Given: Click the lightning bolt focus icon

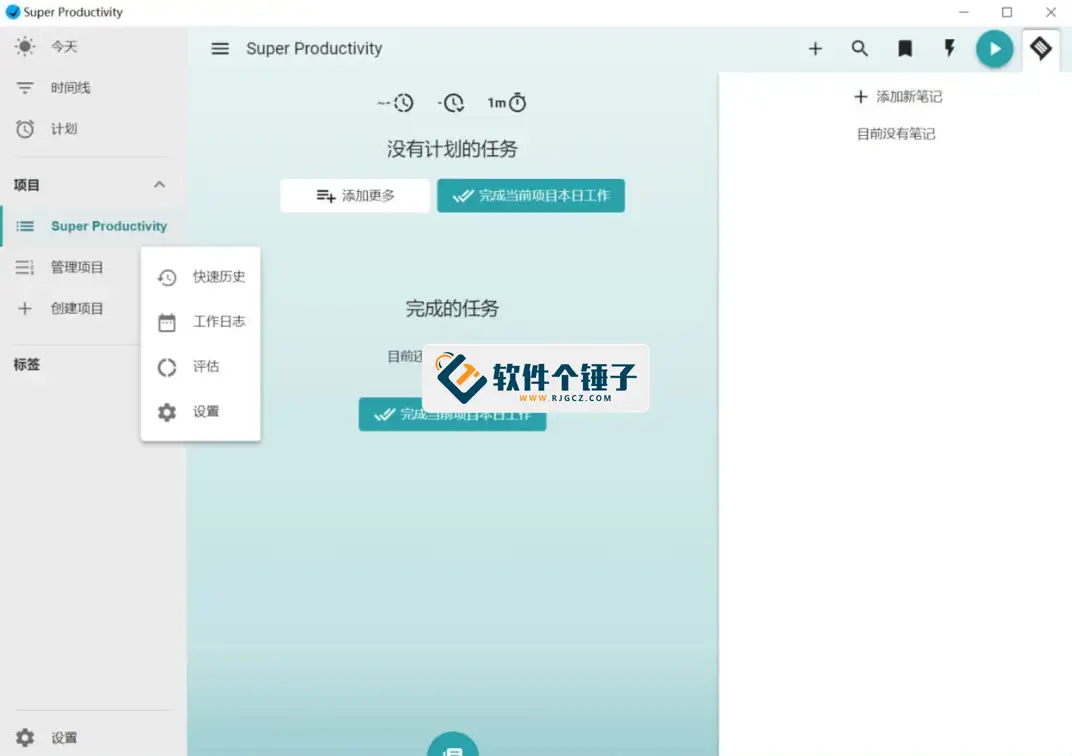Looking at the screenshot, I should click(x=950, y=49).
